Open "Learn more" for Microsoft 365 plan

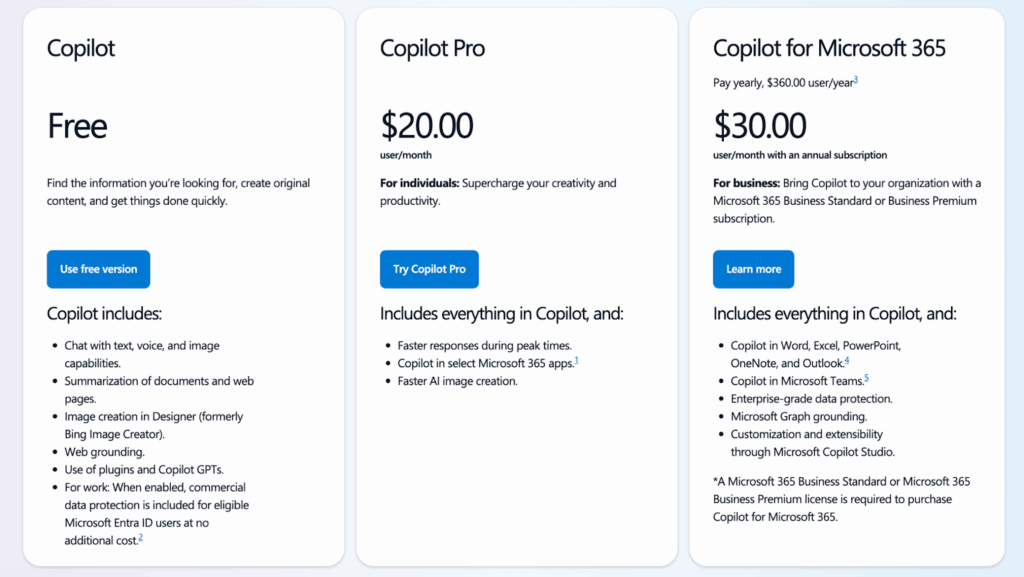[753, 269]
